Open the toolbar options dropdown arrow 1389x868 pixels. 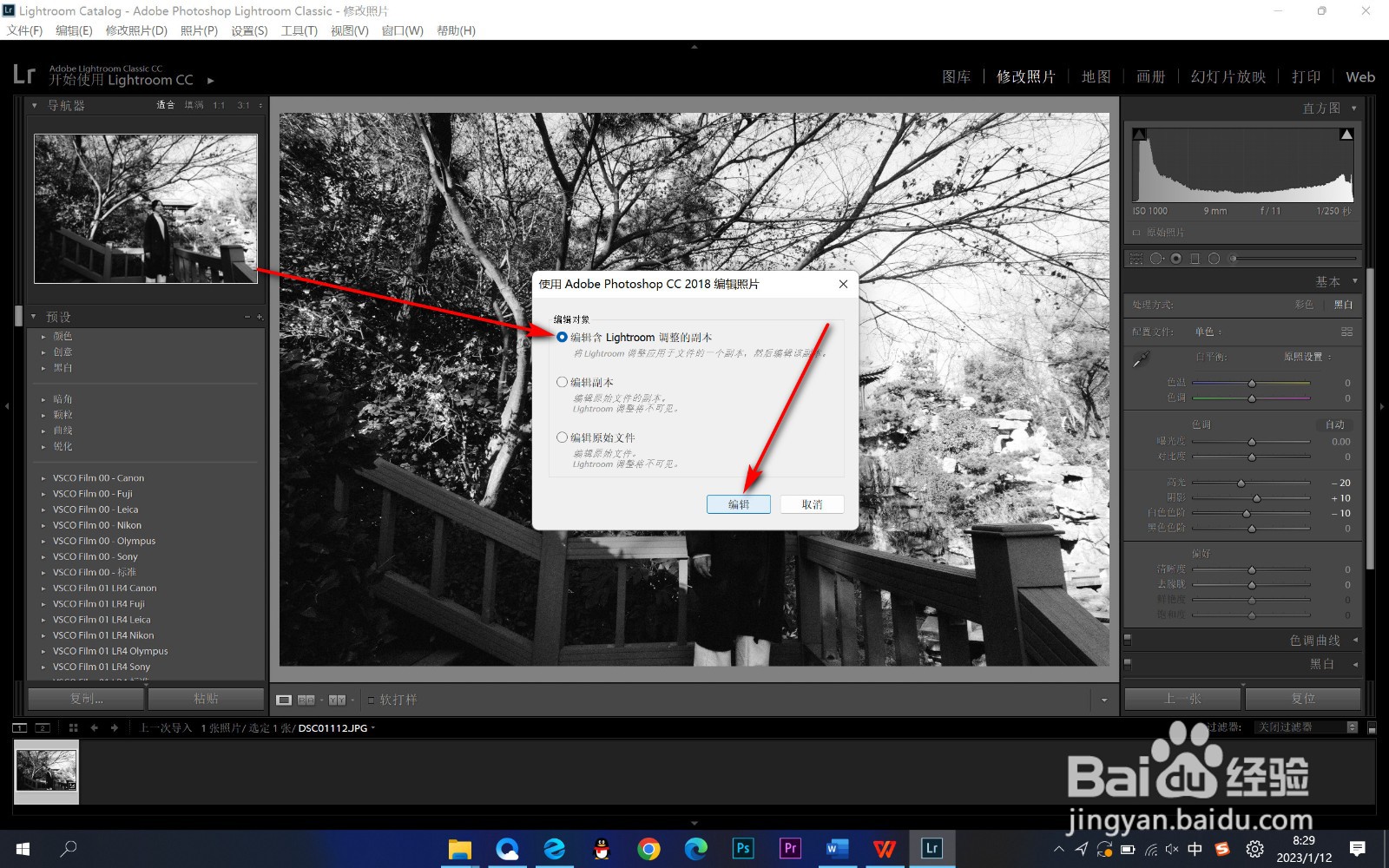pos(1104,700)
